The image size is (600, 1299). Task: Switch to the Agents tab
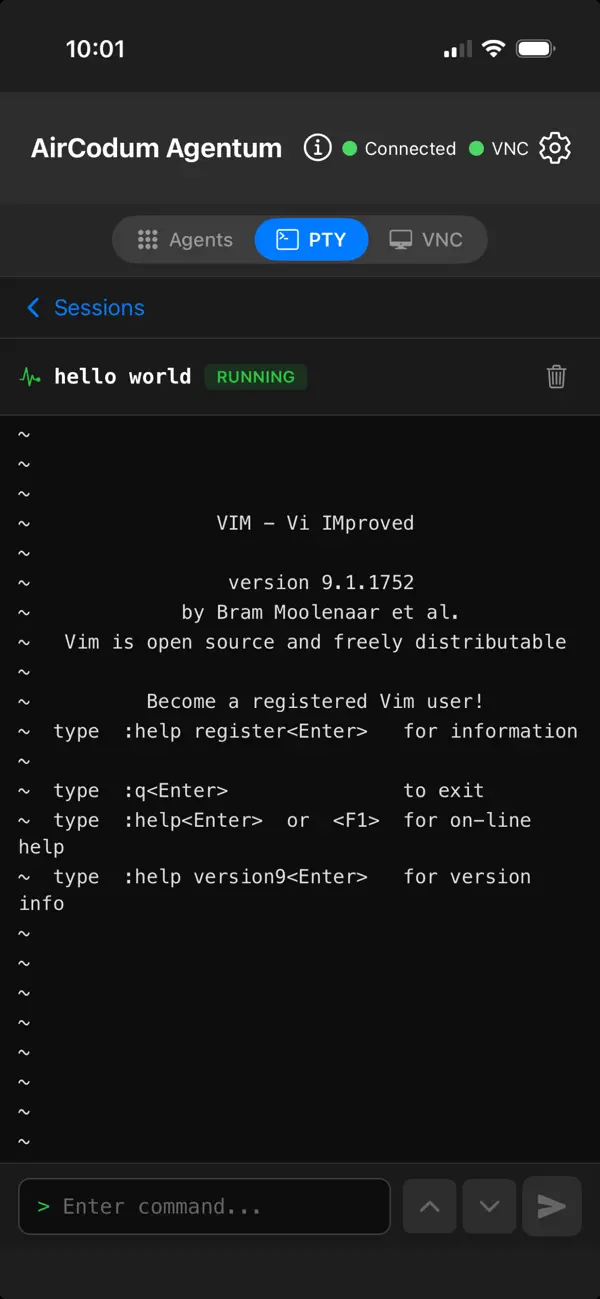[x=185, y=240]
